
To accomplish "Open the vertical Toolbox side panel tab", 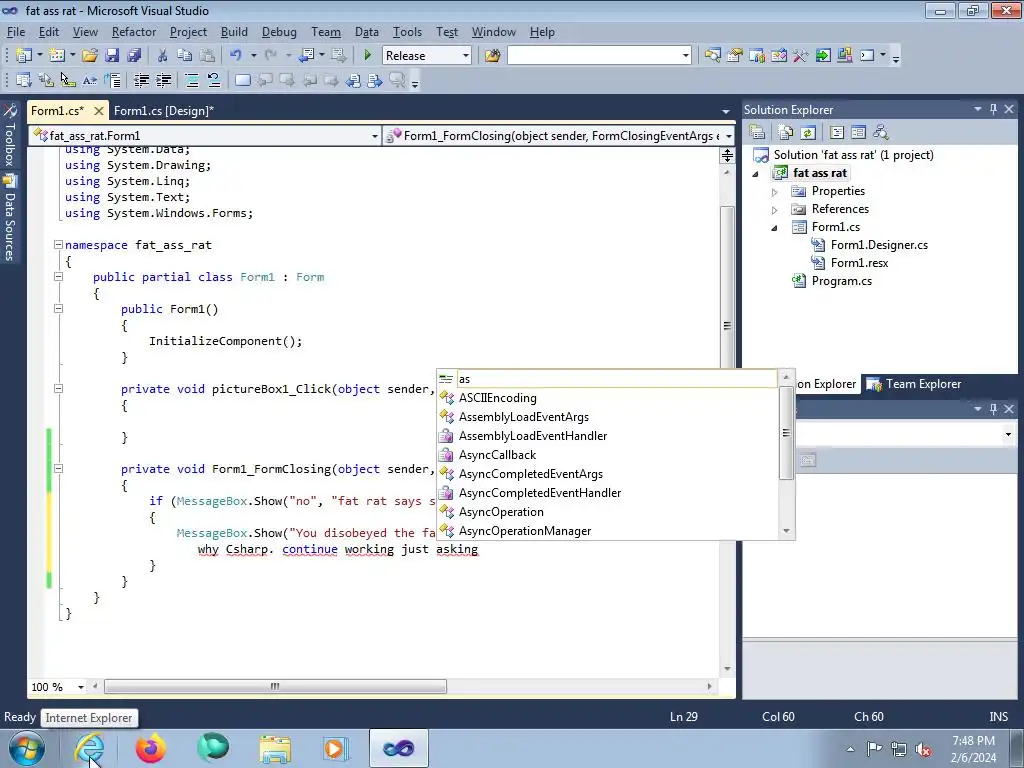I will click(x=9, y=135).
